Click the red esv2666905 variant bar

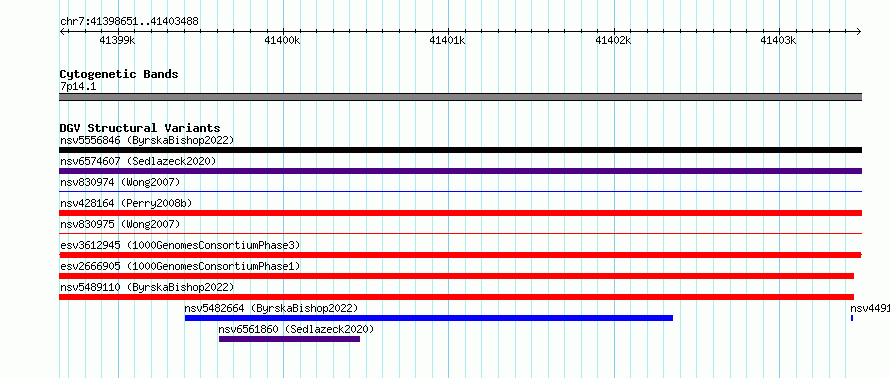(456, 276)
